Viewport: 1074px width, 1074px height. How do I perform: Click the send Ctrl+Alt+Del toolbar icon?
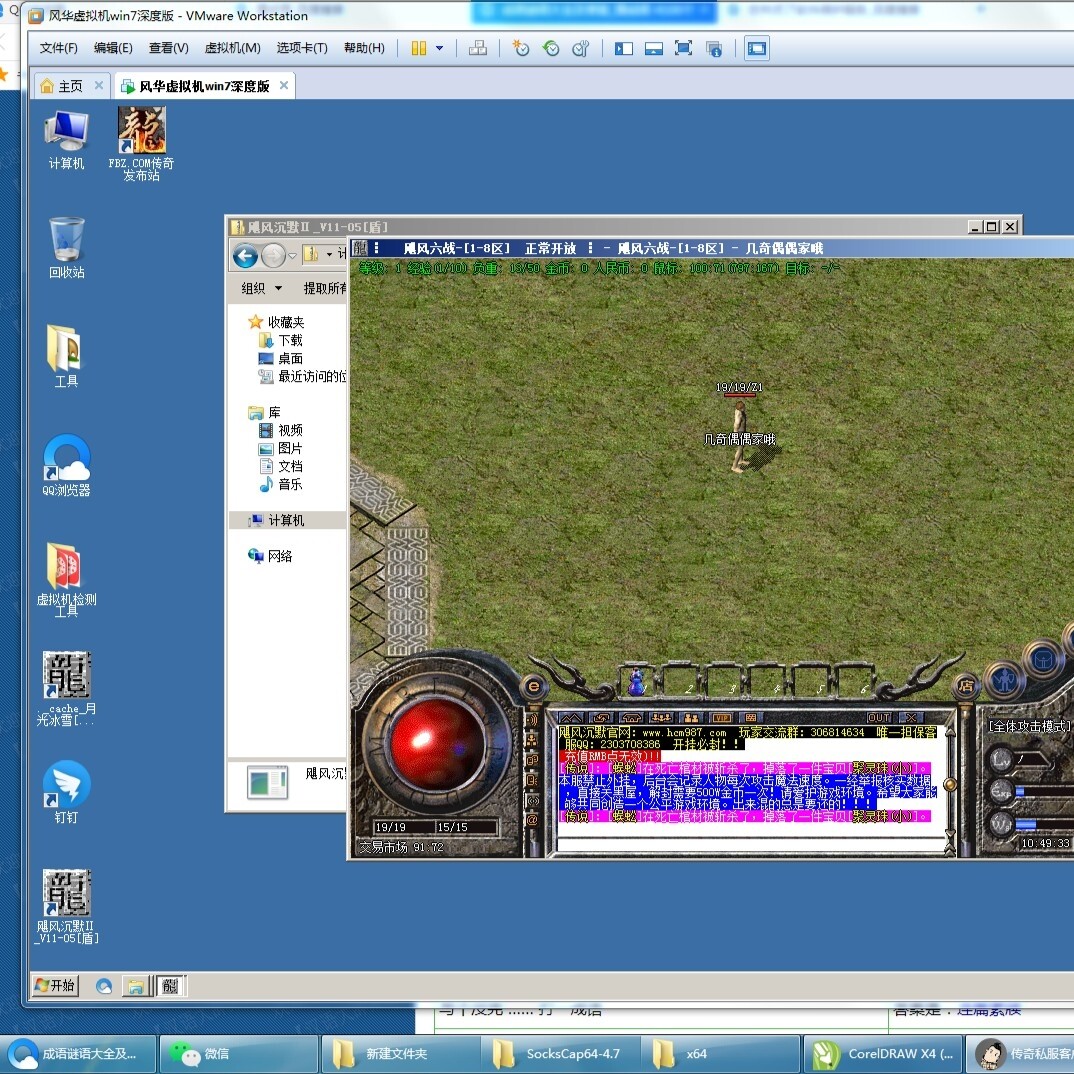(x=477, y=49)
